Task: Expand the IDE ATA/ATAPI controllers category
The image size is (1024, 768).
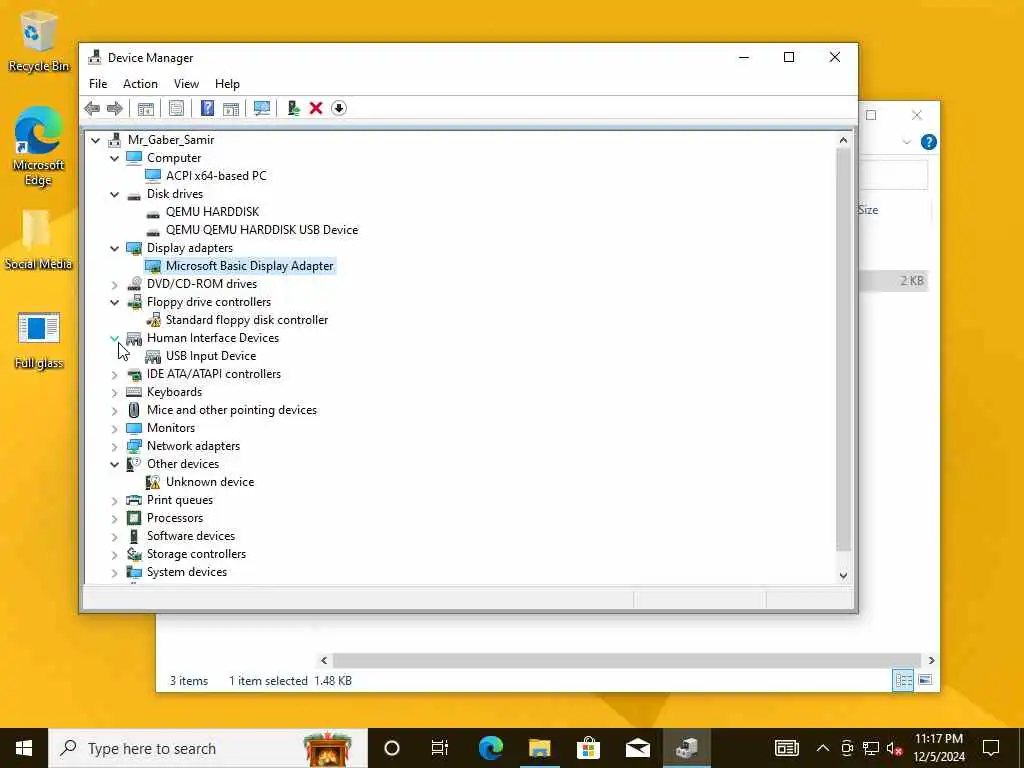Action: 114,374
